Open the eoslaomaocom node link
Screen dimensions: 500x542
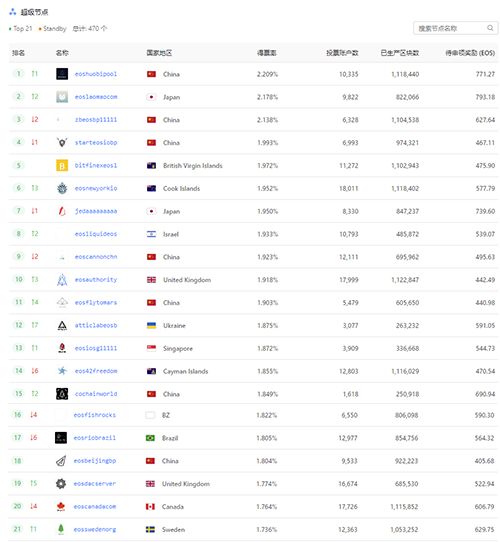coord(96,97)
